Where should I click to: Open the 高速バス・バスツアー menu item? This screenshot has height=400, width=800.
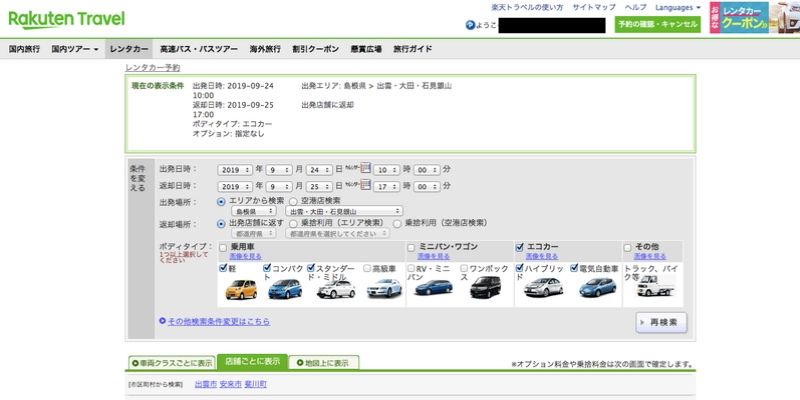coord(198,49)
